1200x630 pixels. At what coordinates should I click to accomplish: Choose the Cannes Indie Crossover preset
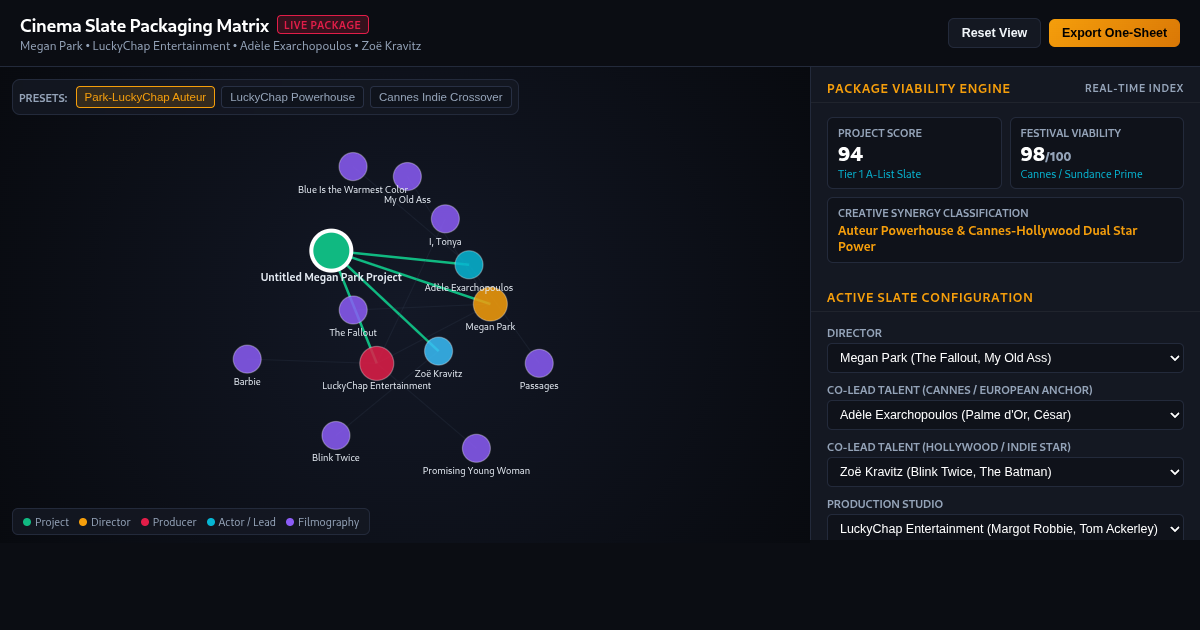pos(441,97)
